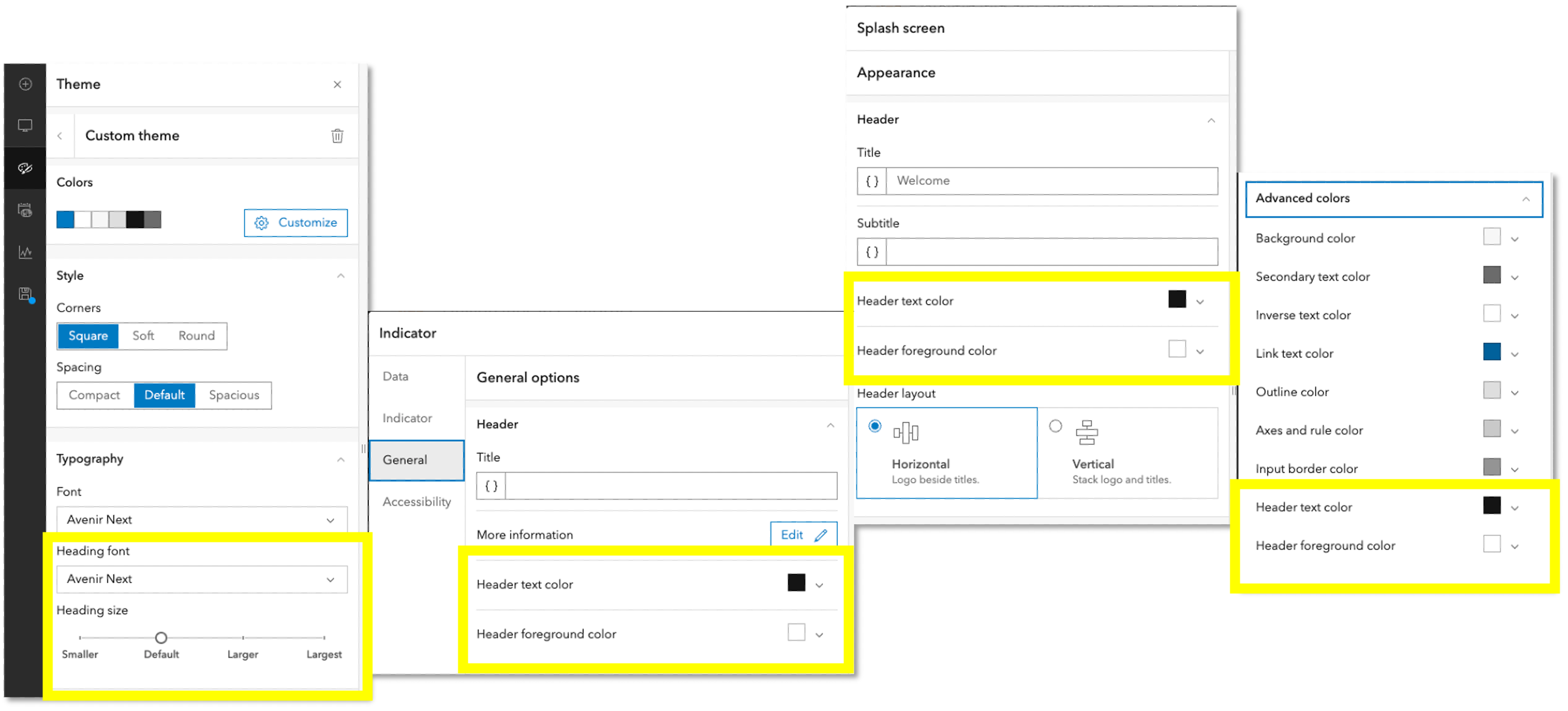Insert dynamic text braces for Splash Title
1568x711 pixels.
872,181
